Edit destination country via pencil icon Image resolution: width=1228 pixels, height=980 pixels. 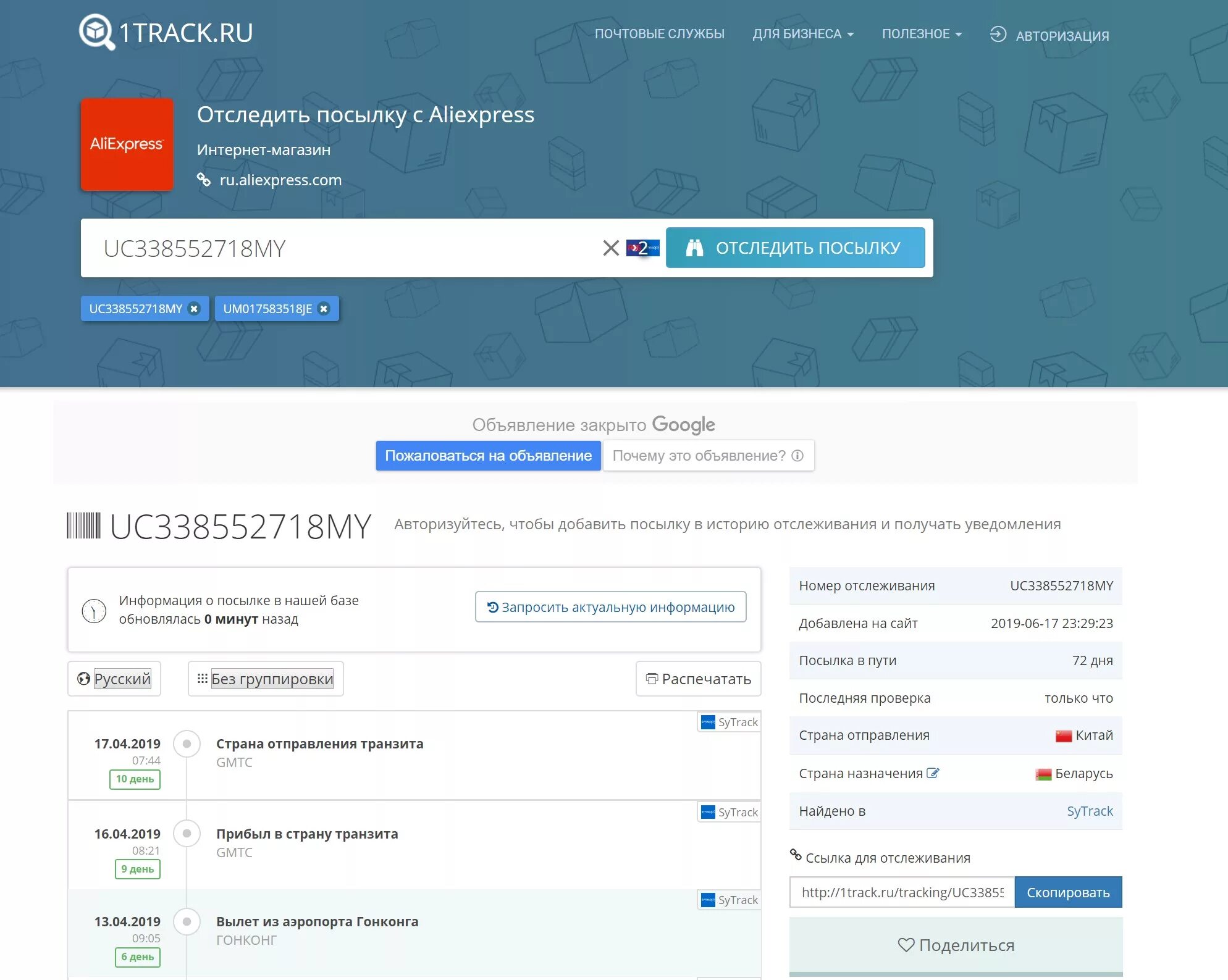tap(933, 773)
